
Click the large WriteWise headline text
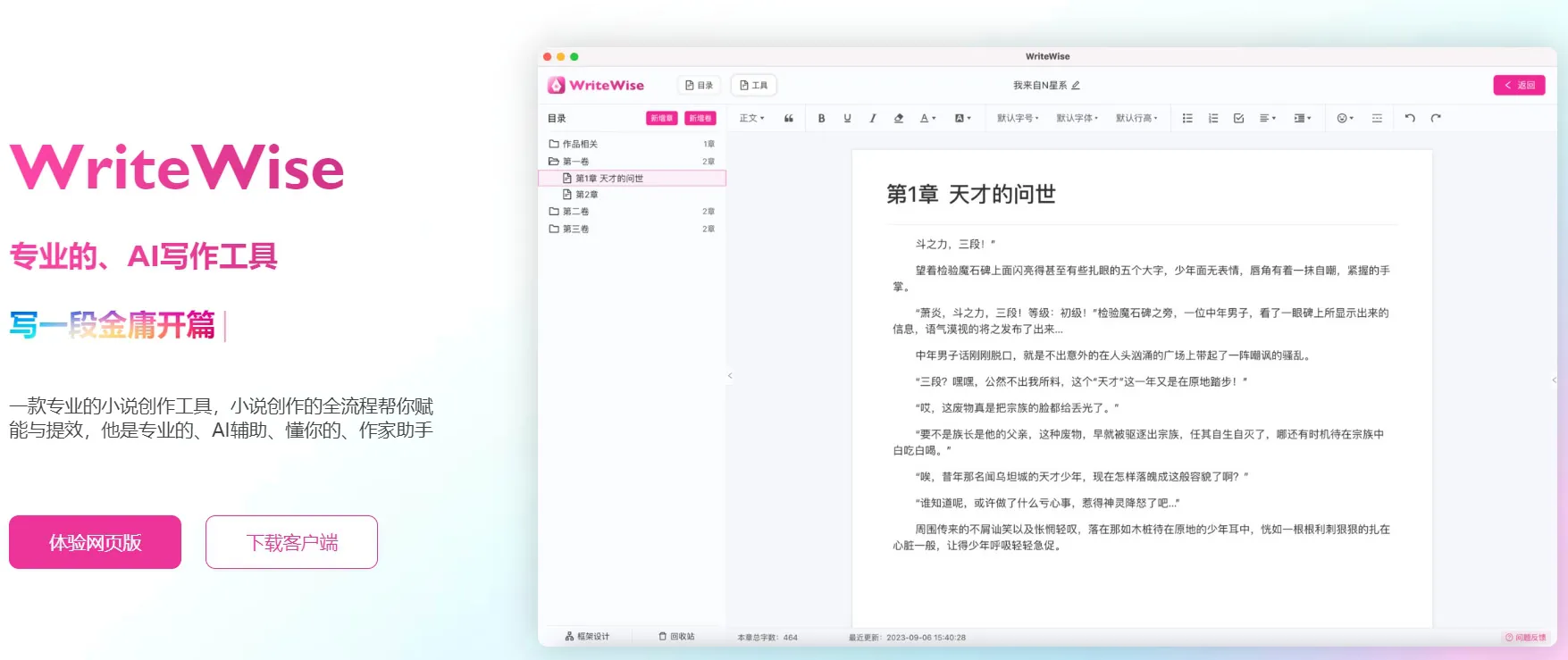coord(177,168)
